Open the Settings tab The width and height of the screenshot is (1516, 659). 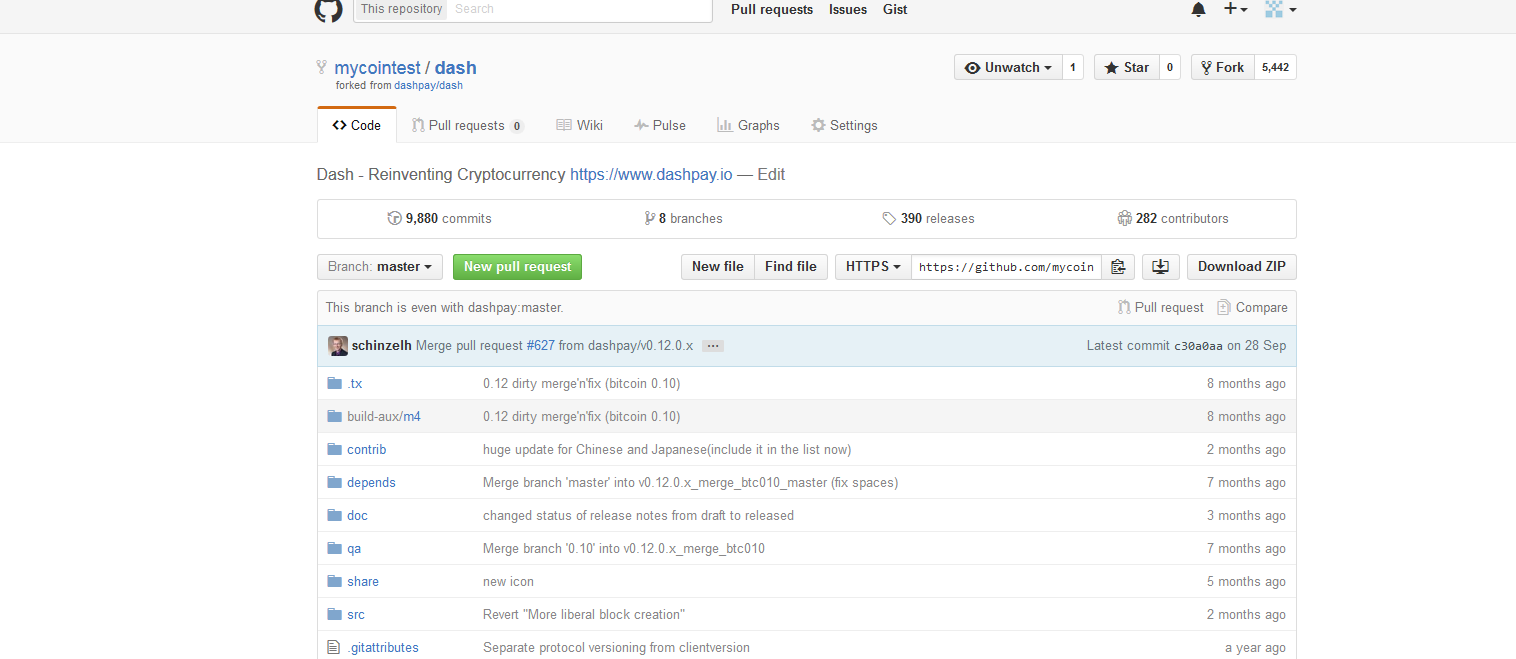tap(844, 126)
